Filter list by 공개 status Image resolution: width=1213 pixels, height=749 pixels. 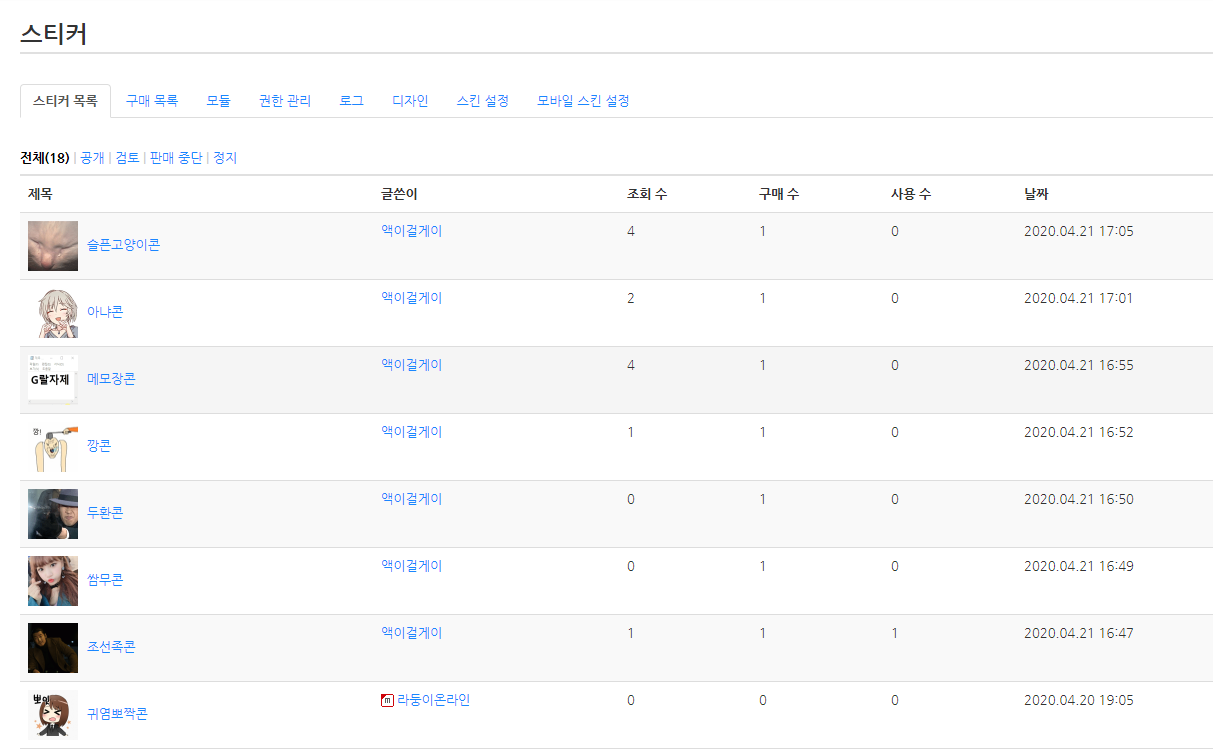pos(92,158)
